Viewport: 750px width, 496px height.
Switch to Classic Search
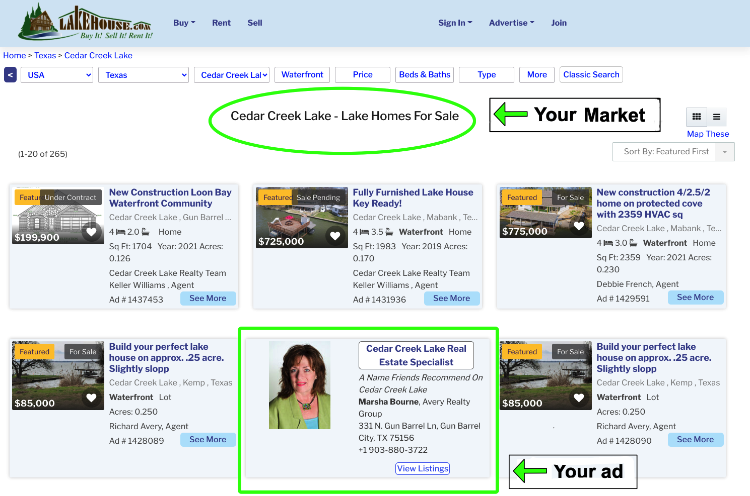[591, 75]
